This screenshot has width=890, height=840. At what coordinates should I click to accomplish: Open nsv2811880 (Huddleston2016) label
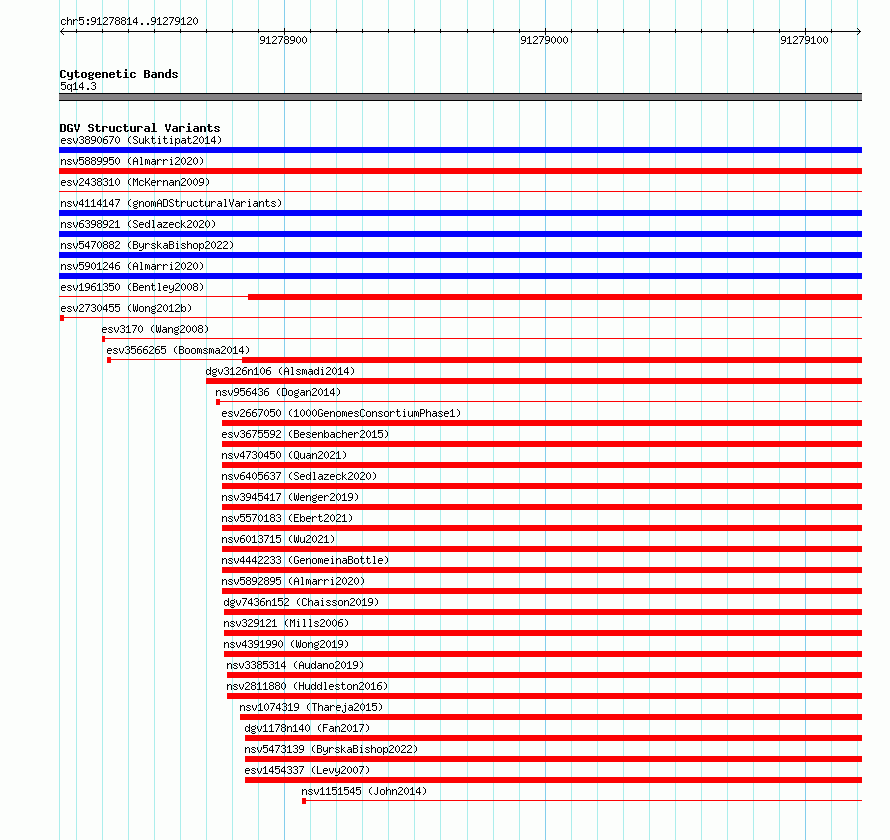pyautogui.click(x=307, y=686)
